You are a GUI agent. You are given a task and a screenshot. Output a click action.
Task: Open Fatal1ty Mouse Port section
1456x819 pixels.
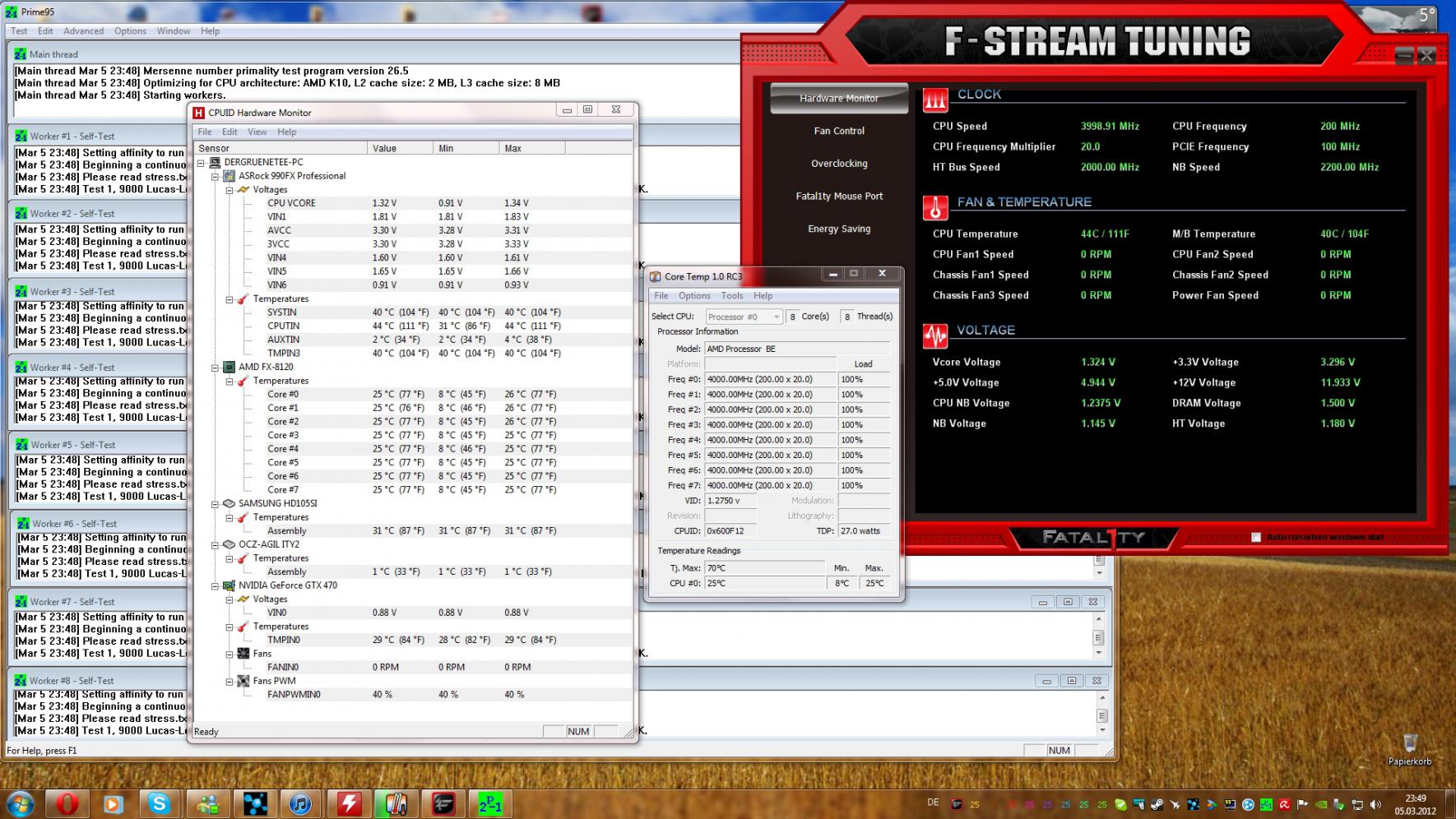(x=839, y=197)
